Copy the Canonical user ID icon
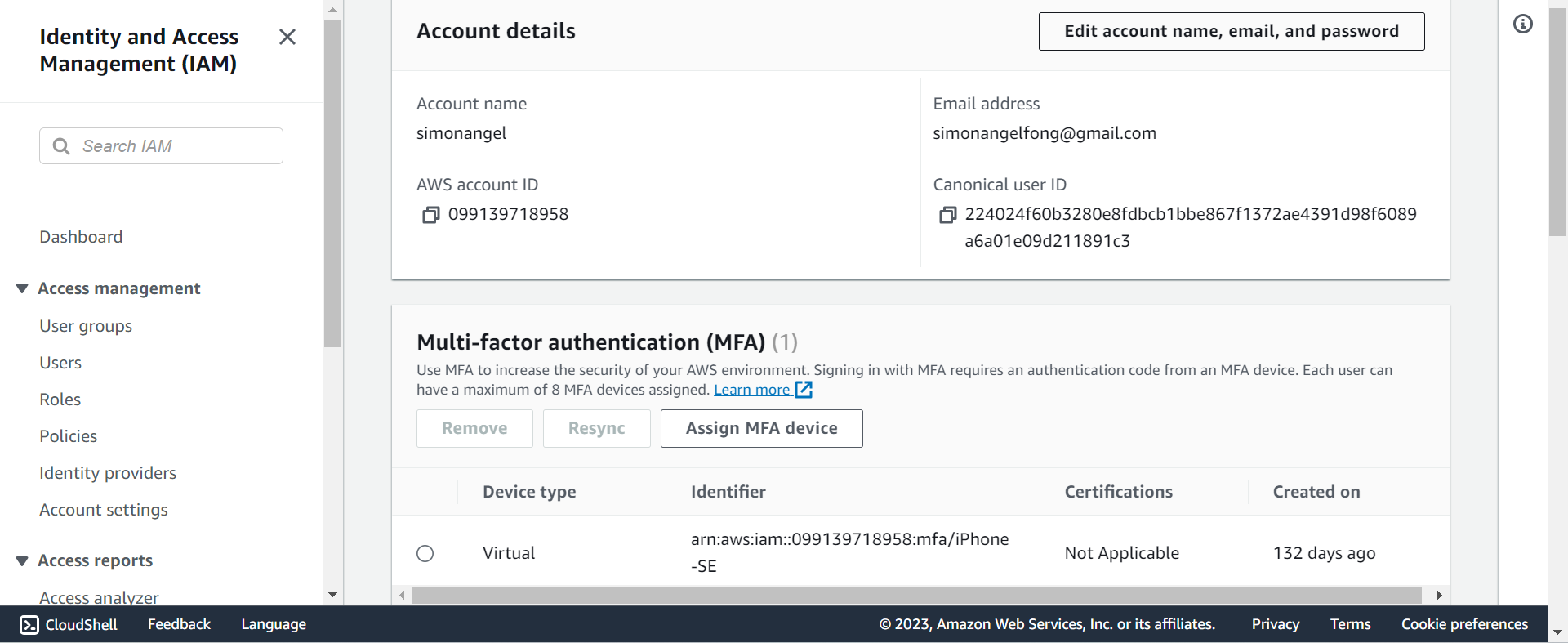The height and width of the screenshot is (643, 1568). click(947, 215)
